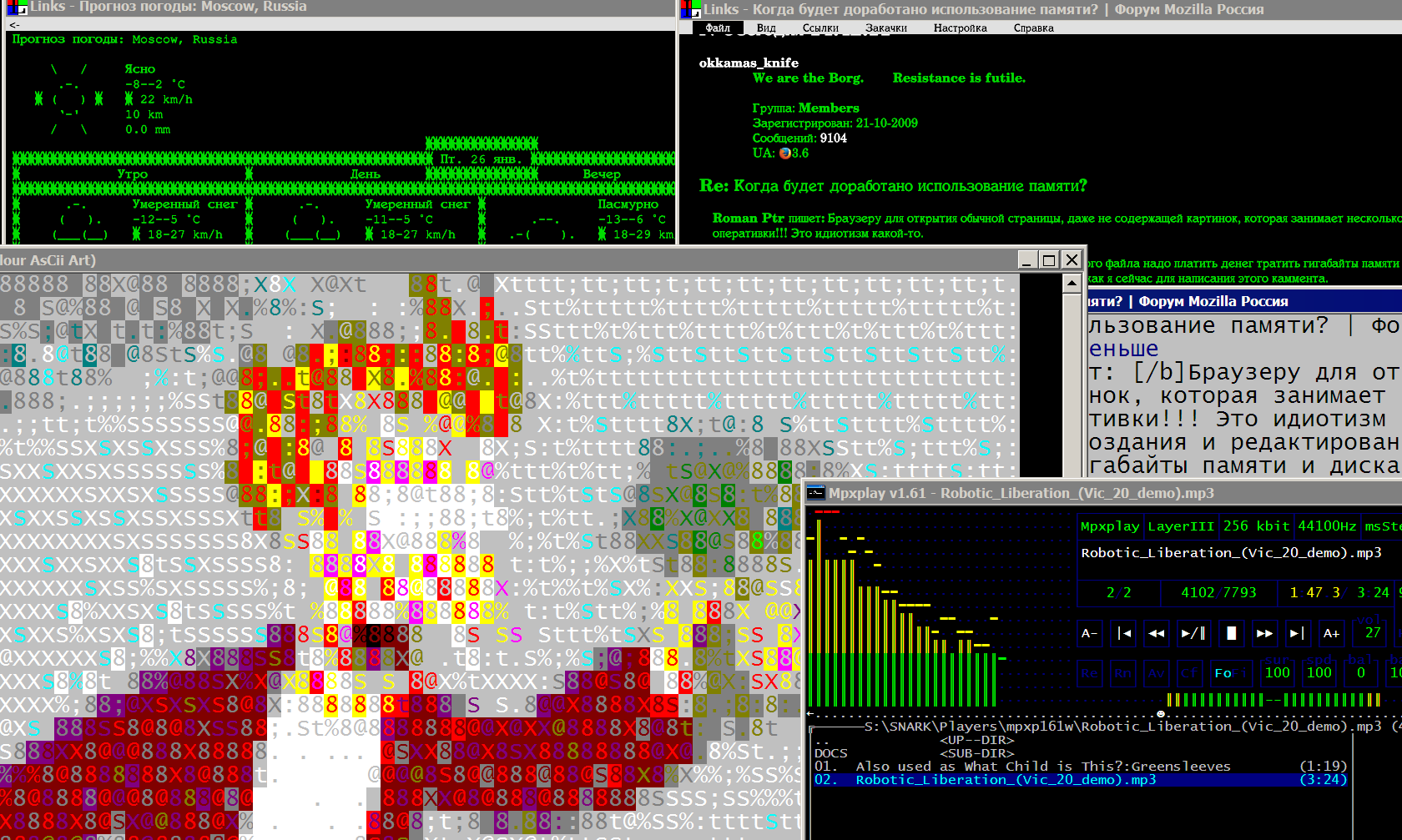The width and height of the screenshot is (1402, 840).
Task: Open the Вид menu in Links
Action: (766, 28)
